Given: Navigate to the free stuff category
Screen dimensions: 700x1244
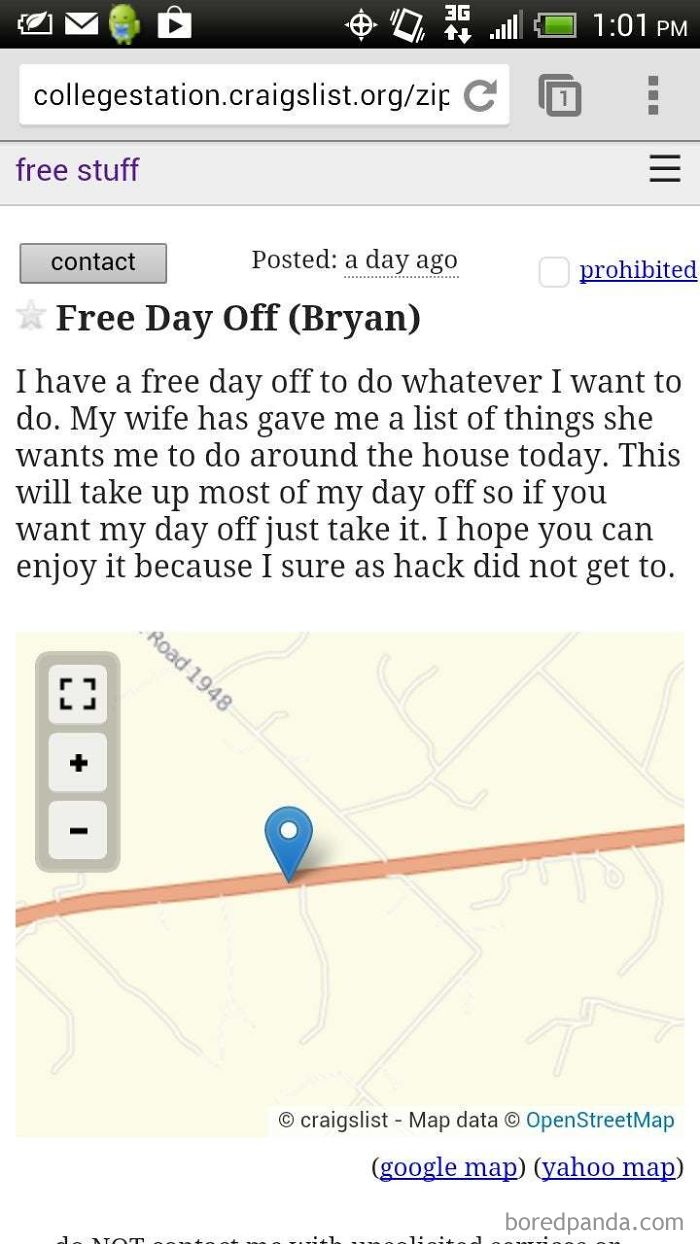Looking at the screenshot, I should point(77,170).
